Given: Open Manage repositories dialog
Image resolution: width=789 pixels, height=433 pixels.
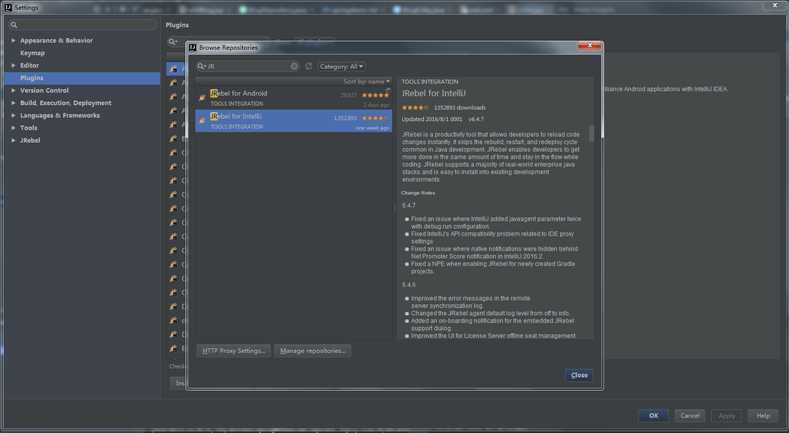Looking at the screenshot, I should coord(312,351).
